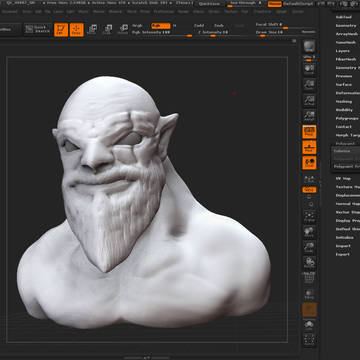Image resolution: width=360 pixels, height=360 pixels.
Task: Expand the Polygroups subpalette
Action: (x=347, y=118)
